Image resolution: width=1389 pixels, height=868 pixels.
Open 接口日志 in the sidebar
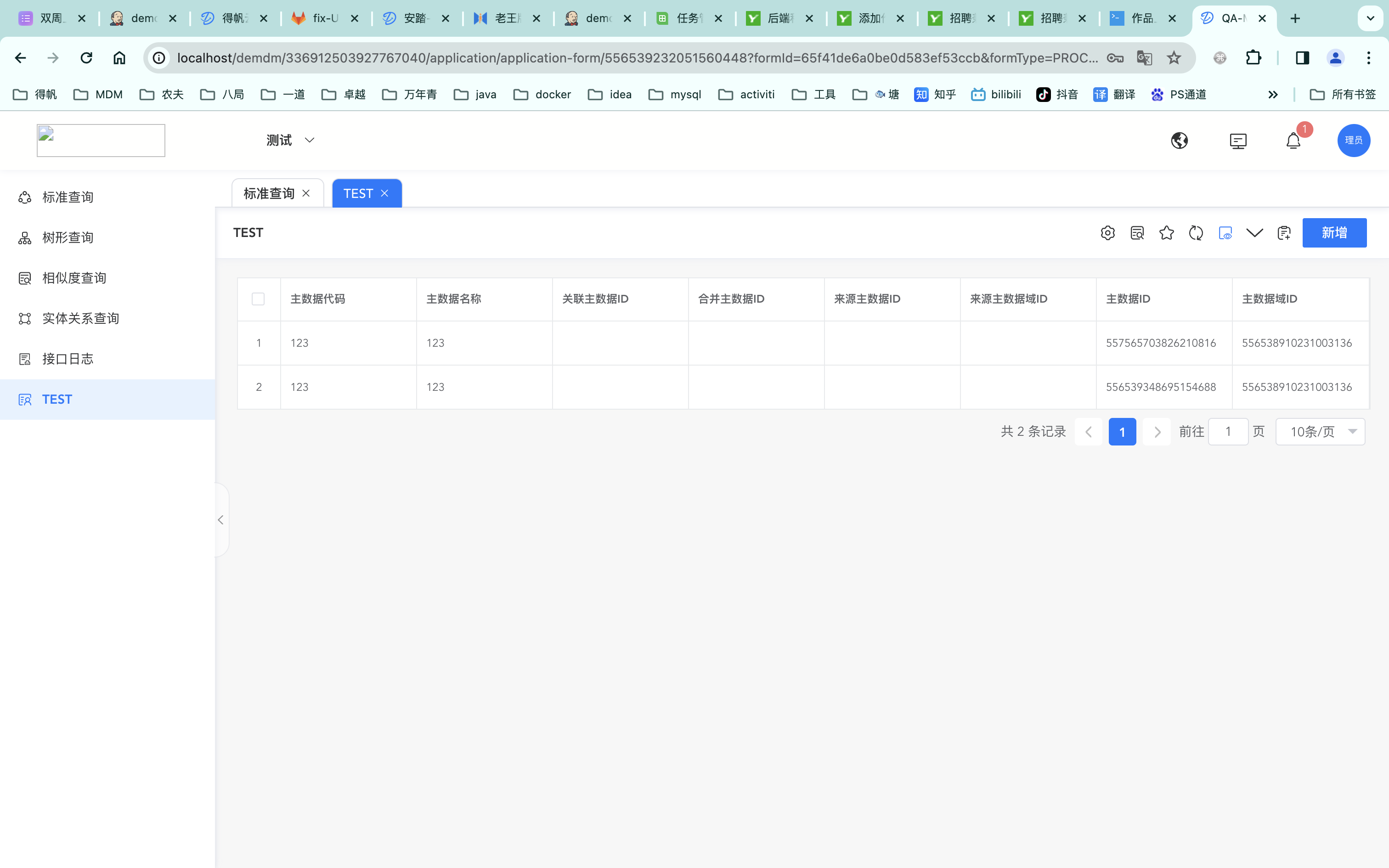107,359
